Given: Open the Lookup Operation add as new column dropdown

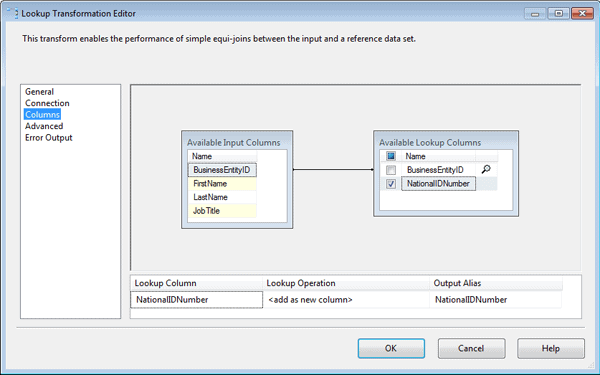Looking at the screenshot, I should click(346, 300).
